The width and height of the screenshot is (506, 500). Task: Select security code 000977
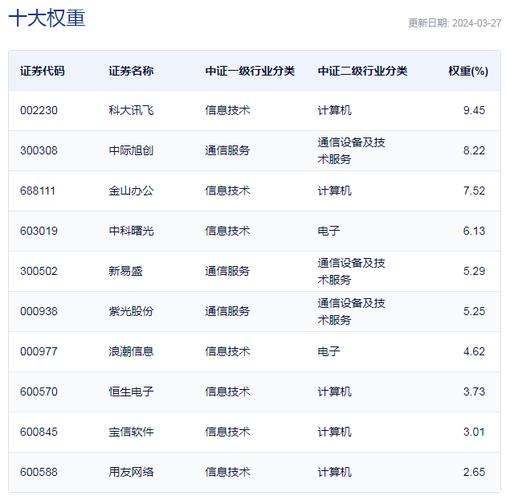click(39, 351)
